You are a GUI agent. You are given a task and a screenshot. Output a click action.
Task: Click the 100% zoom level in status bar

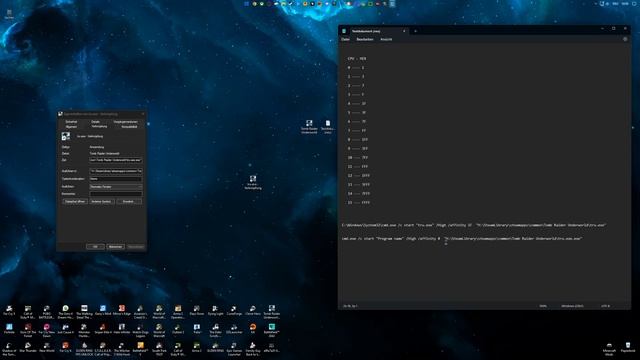click(543, 306)
